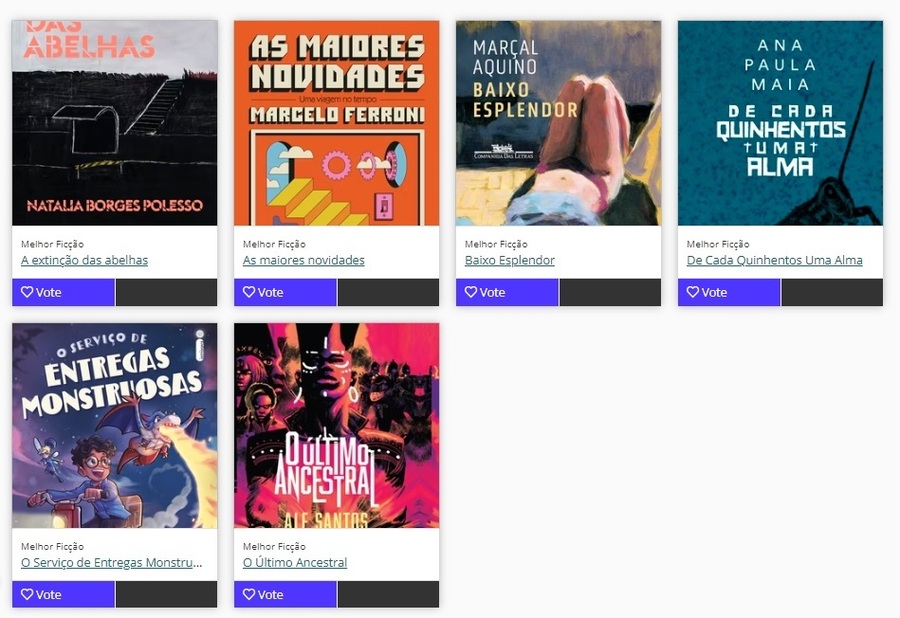Click heart icon under O Serviço de Entregas Monstruosas

coord(27,594)
